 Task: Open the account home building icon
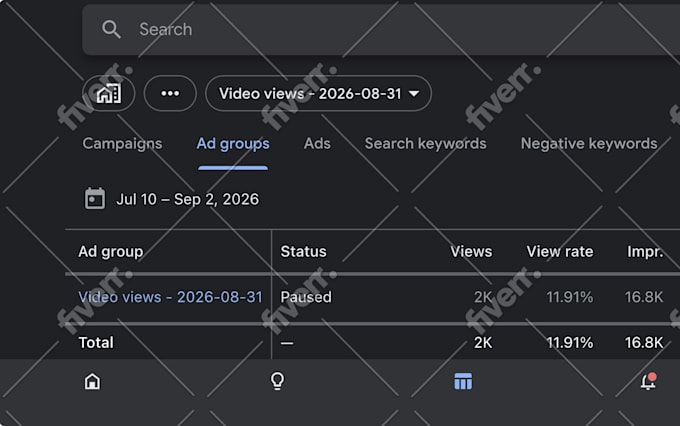108,93
